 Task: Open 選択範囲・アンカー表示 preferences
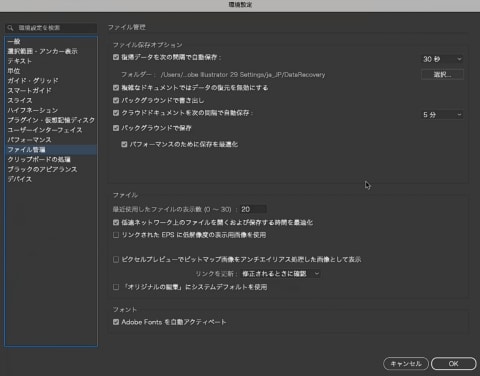(51, 51)
